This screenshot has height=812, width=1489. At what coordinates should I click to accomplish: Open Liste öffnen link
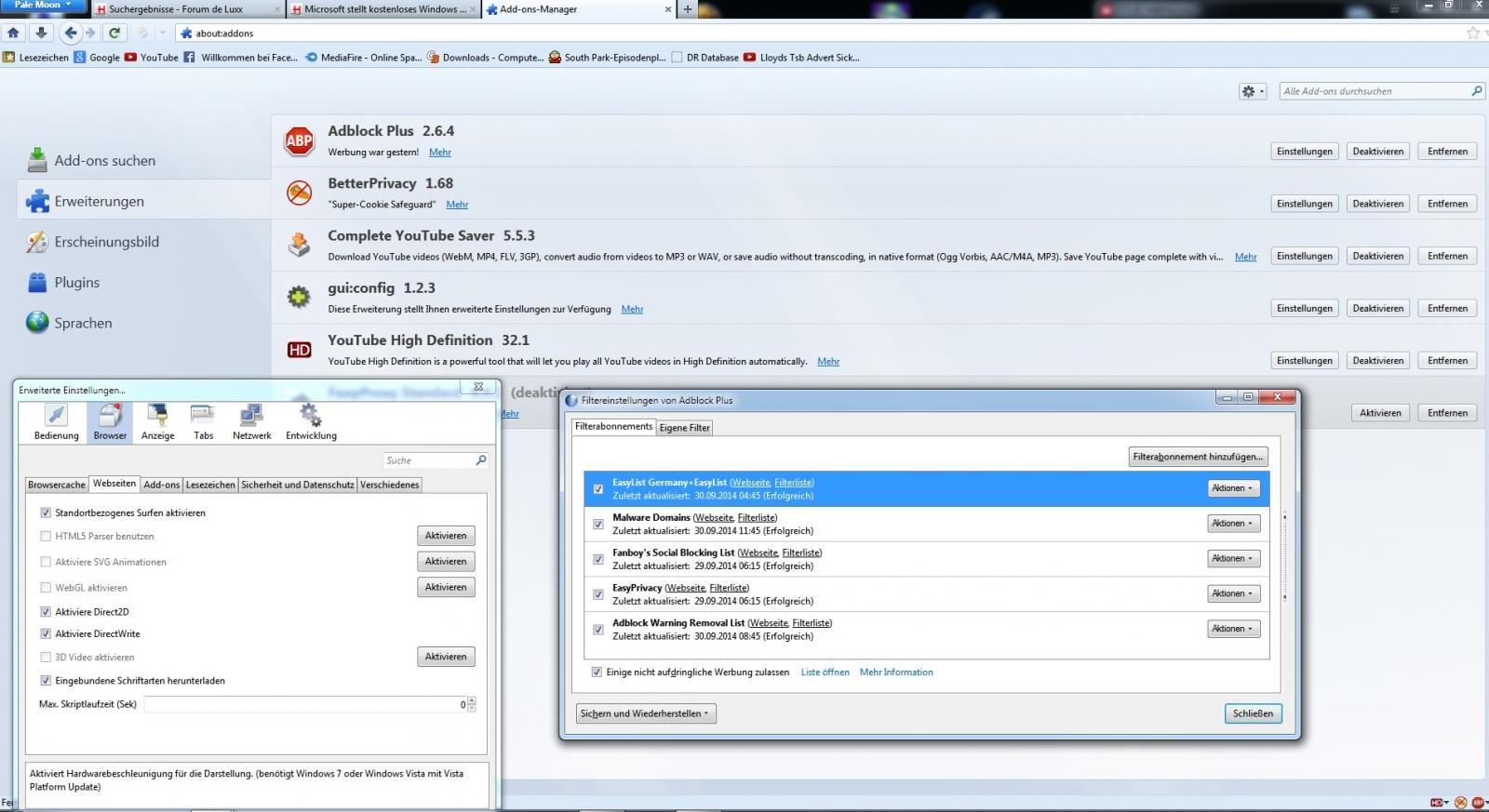click(825, 672)
